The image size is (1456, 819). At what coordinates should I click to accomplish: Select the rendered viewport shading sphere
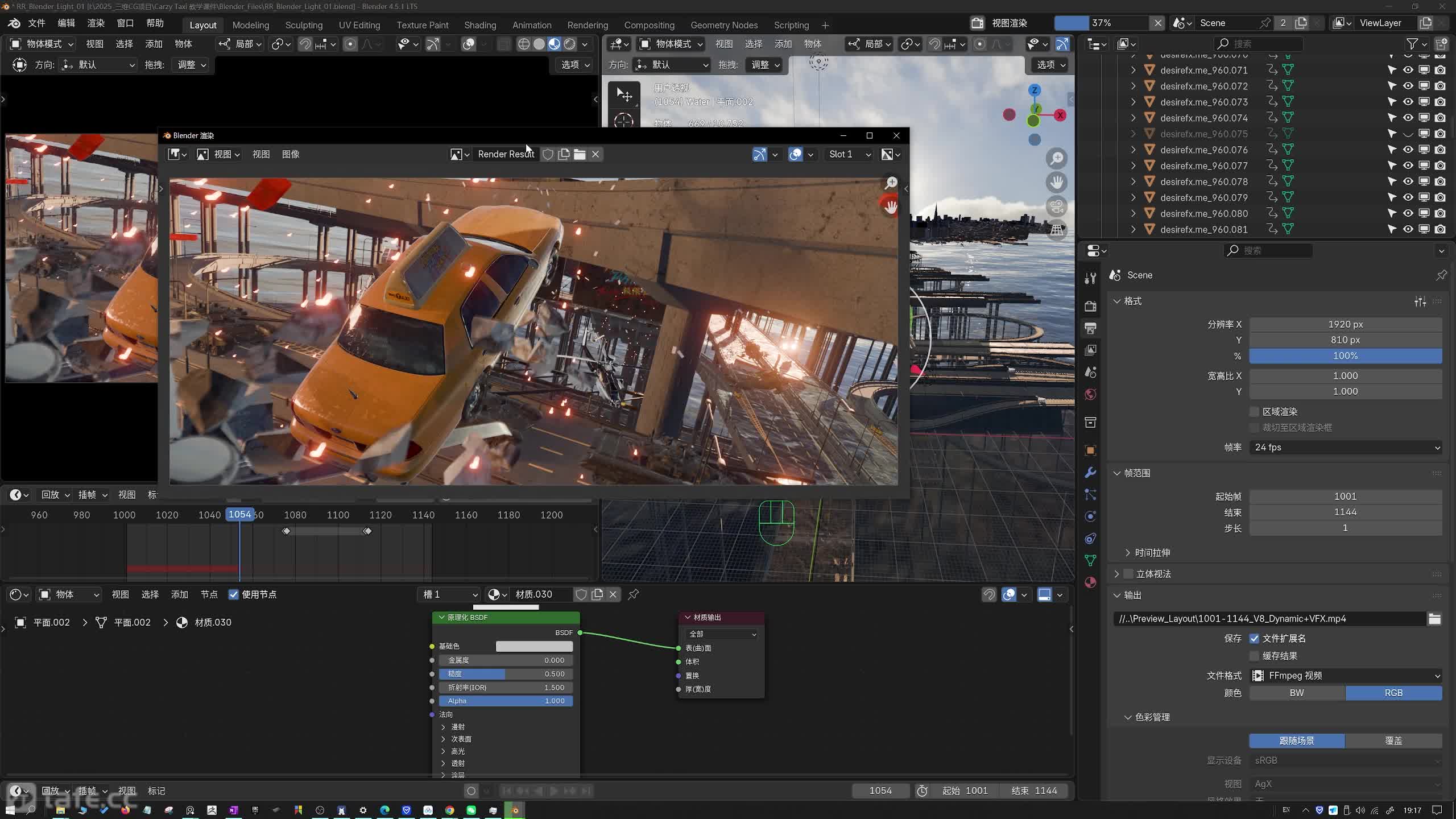[569, 44]
